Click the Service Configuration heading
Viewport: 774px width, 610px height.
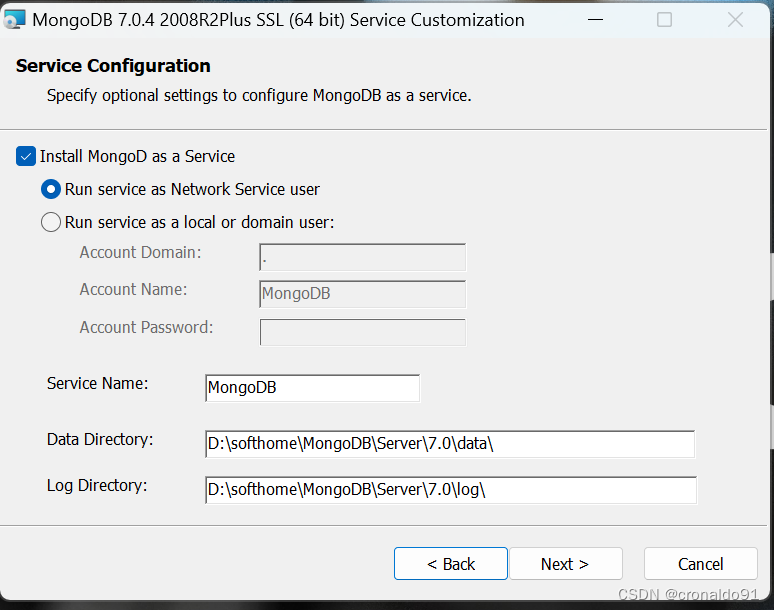tap(113, 66)
